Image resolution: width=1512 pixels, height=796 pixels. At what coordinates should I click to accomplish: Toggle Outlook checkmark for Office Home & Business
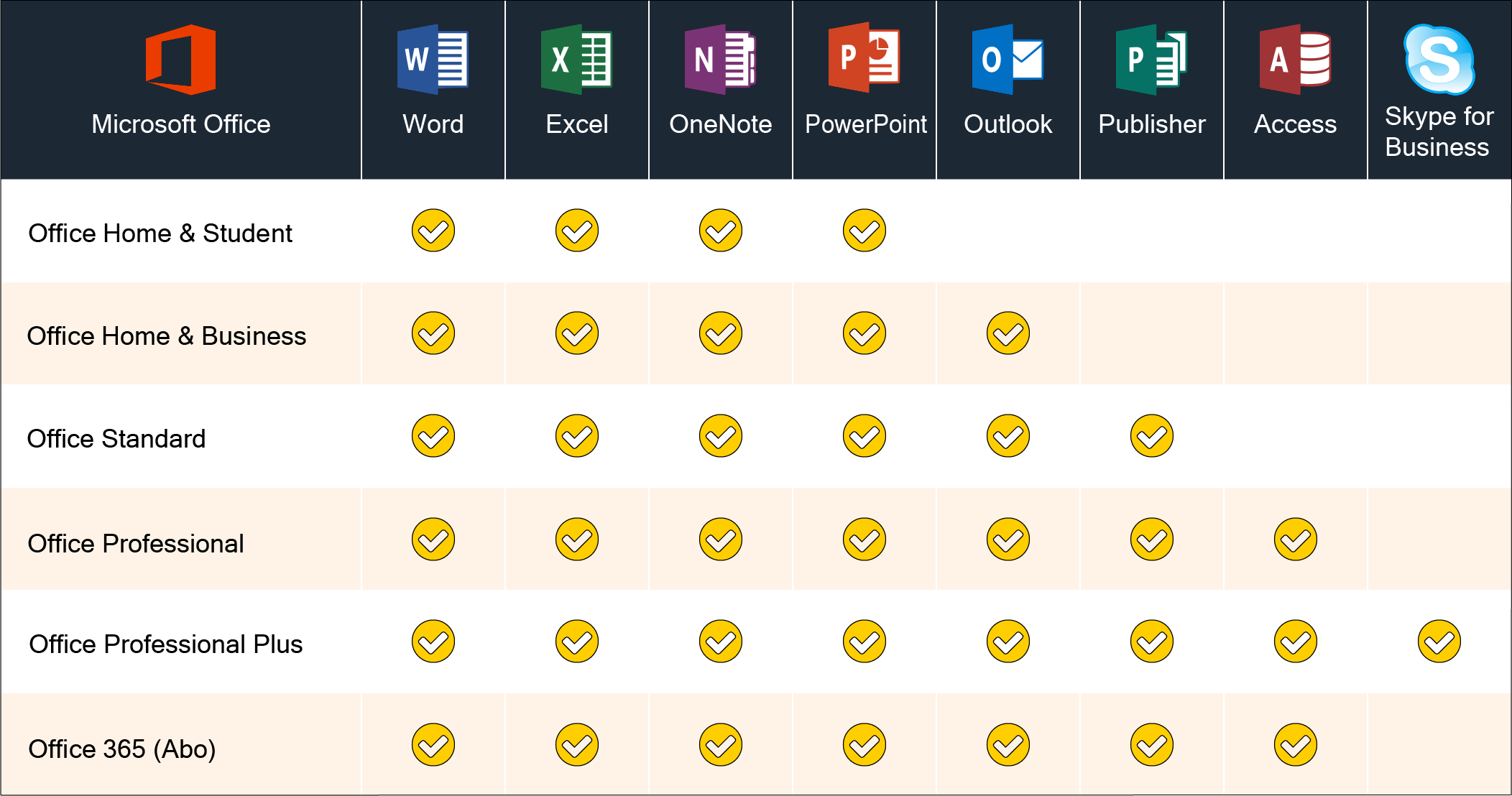(x=1008, y=333)
